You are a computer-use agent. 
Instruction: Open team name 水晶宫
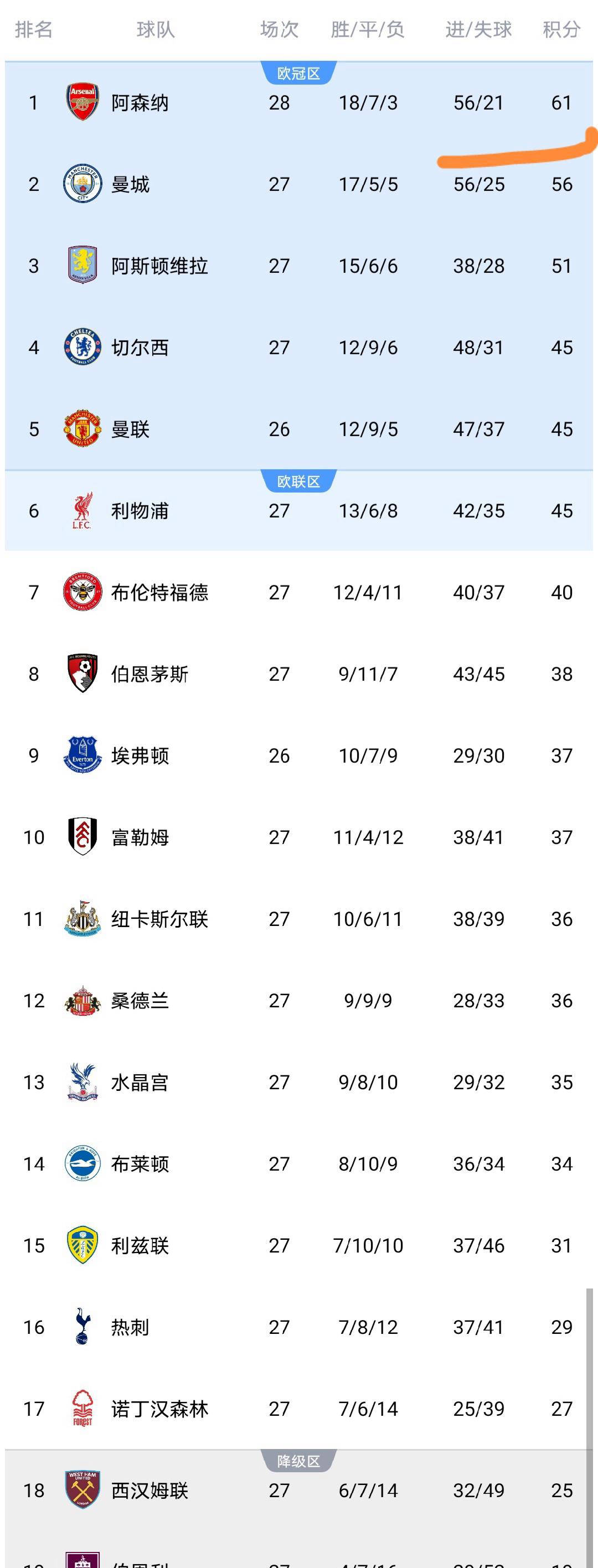[140, 1081]
